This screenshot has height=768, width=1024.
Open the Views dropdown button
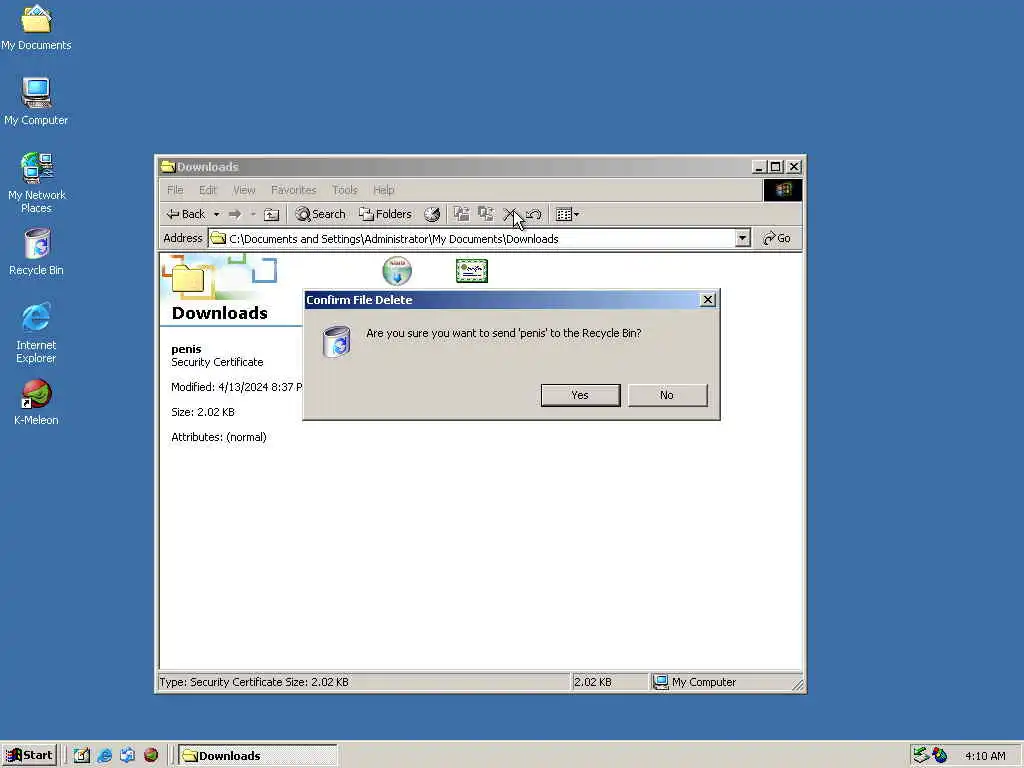click(x=567, y=214)
